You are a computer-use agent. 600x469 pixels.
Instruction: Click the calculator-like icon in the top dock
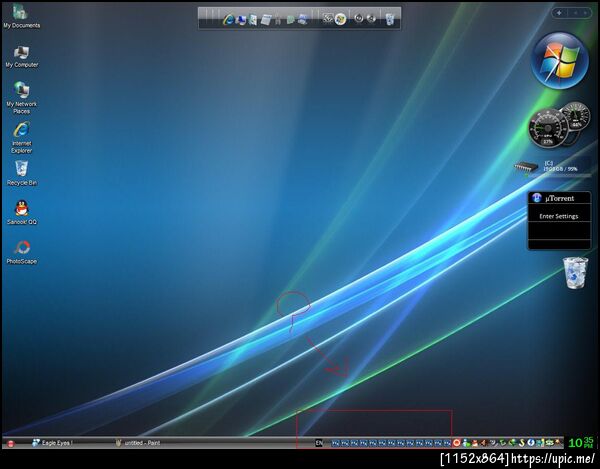(x=266, y=20)
